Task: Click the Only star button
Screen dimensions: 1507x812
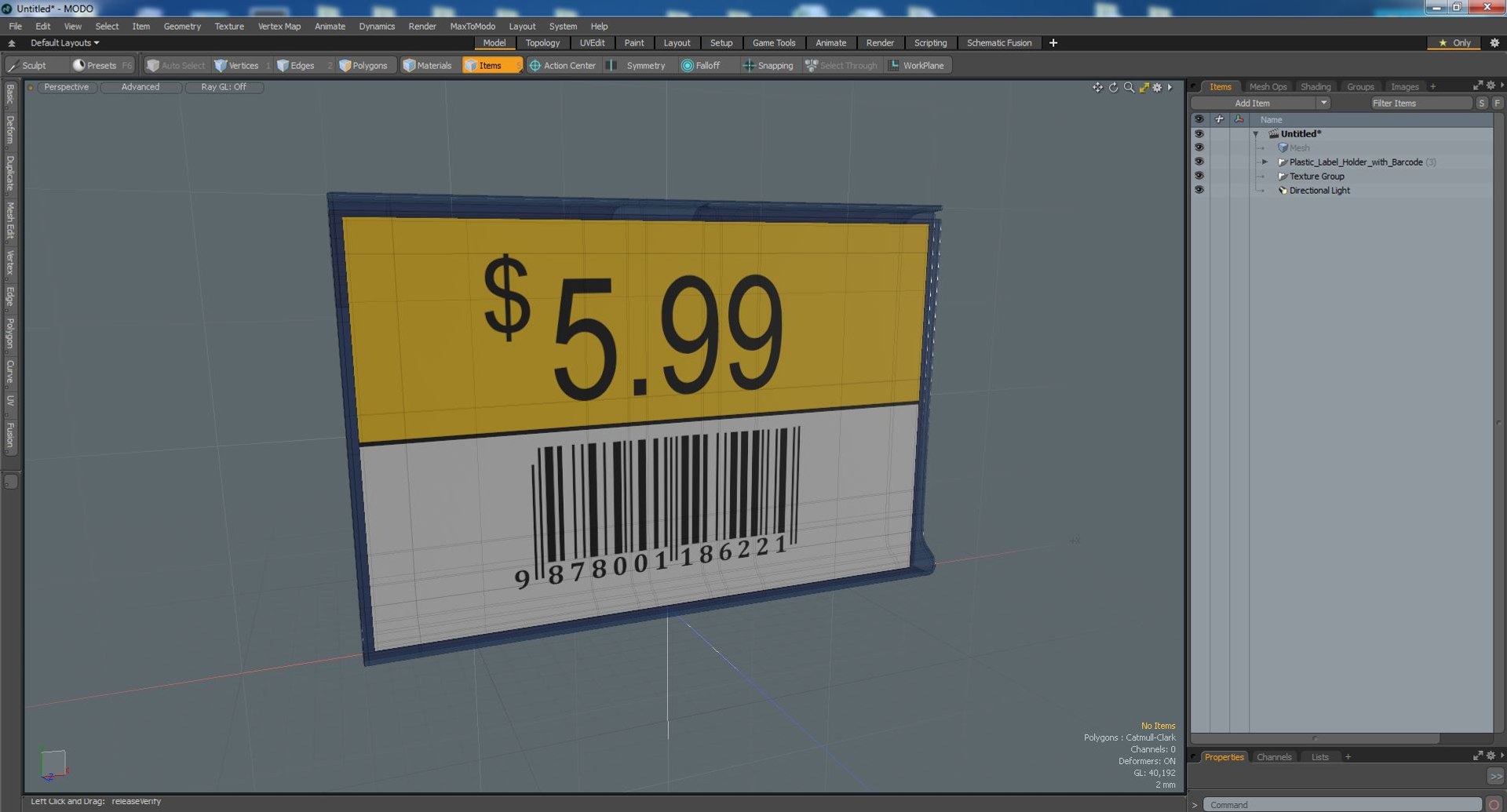Action: 1454,43
